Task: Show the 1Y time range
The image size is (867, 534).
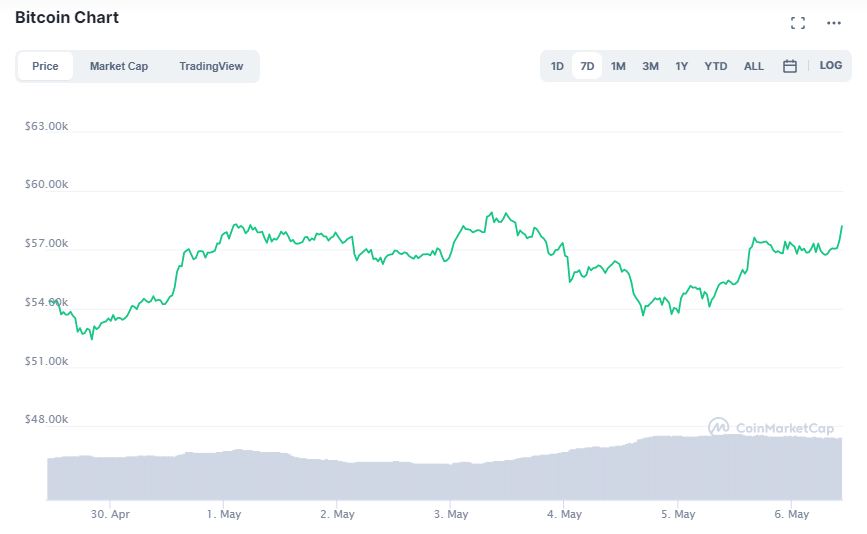Action: pyautogui.click(x=681, y=66)
